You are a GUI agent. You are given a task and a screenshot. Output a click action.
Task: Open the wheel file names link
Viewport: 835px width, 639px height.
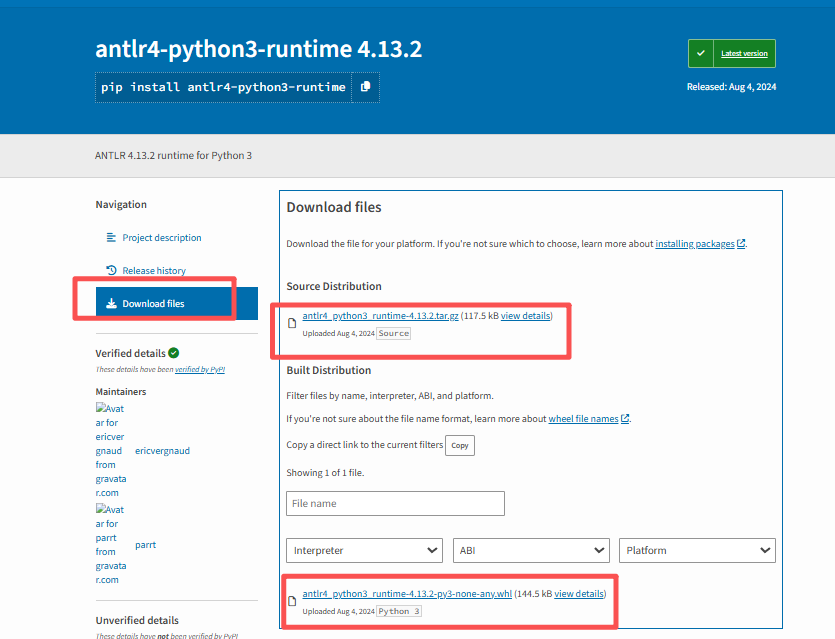point(583,419)
